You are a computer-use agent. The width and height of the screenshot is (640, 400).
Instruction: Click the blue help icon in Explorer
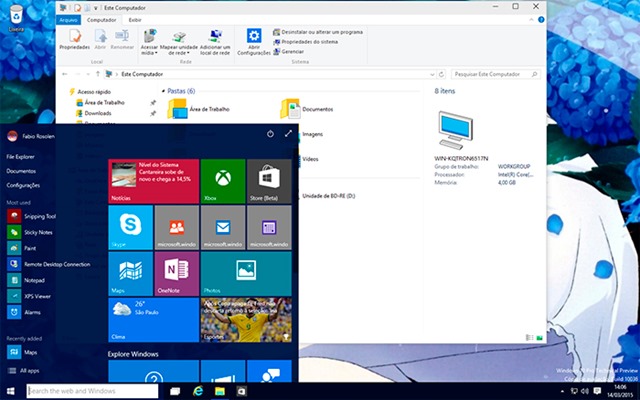click(x=541, y=20)
